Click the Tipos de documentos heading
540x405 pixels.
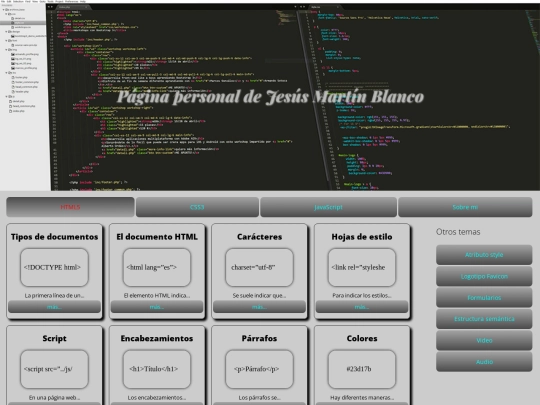pos(54,237)
